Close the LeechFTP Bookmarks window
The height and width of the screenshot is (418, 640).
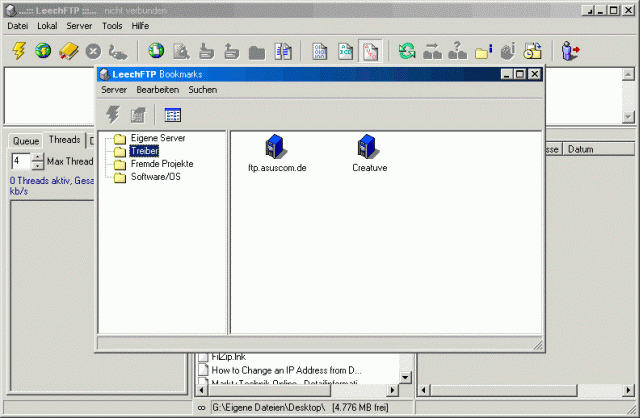(x=534, y=74)
